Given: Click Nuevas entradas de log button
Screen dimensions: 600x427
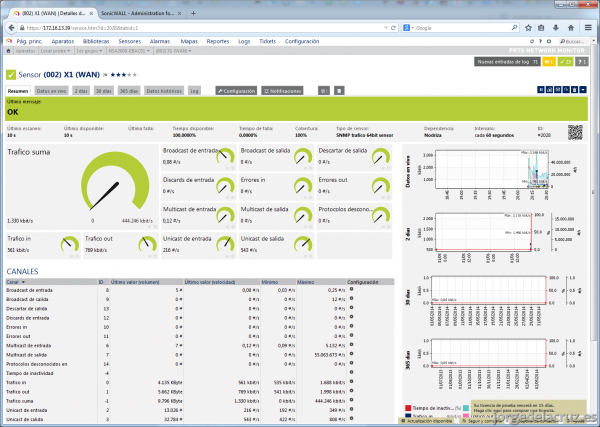Looking at the screenshot, I should (x=507, y=62).
